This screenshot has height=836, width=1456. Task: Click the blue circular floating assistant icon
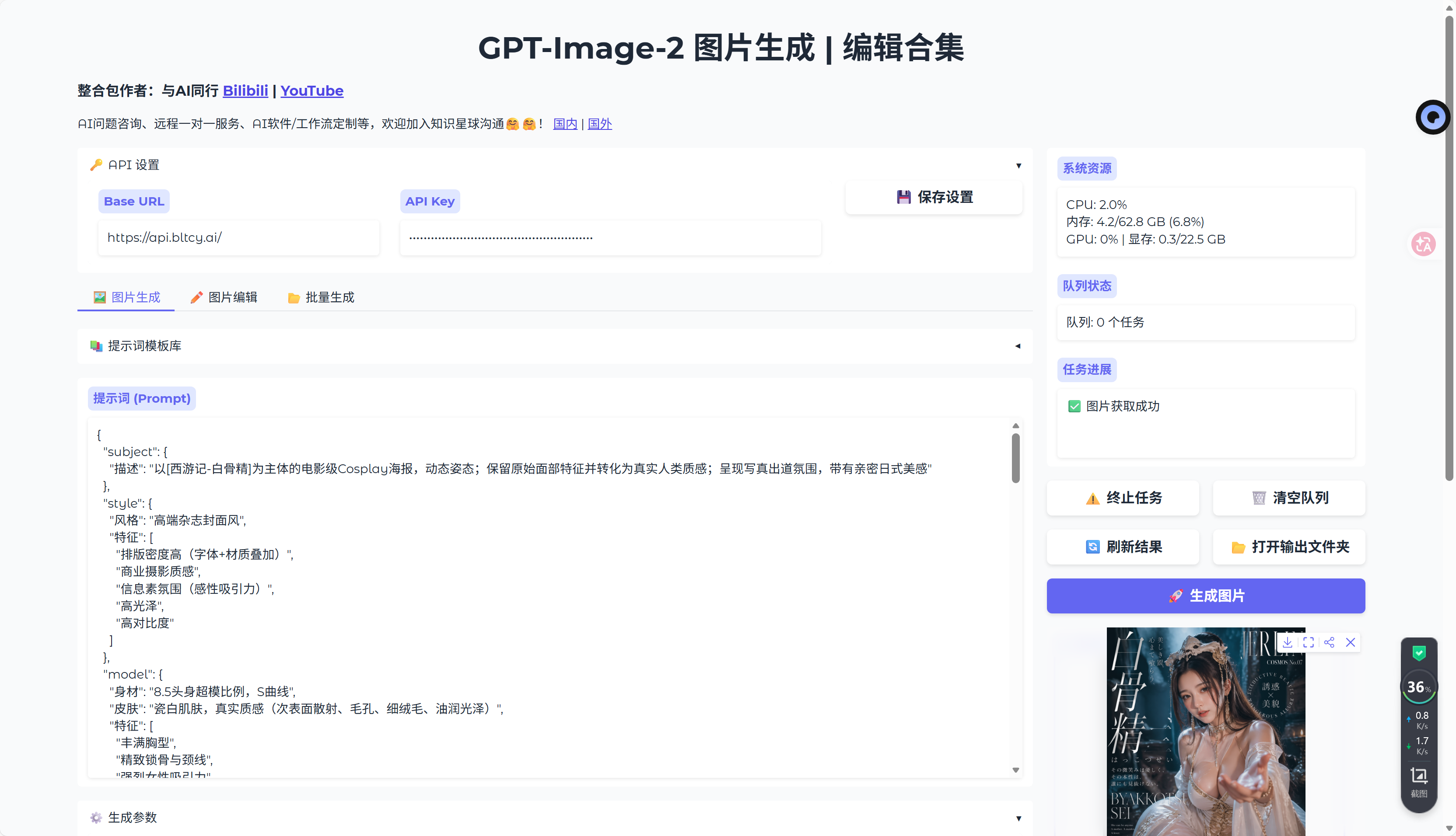[1432, 117]
